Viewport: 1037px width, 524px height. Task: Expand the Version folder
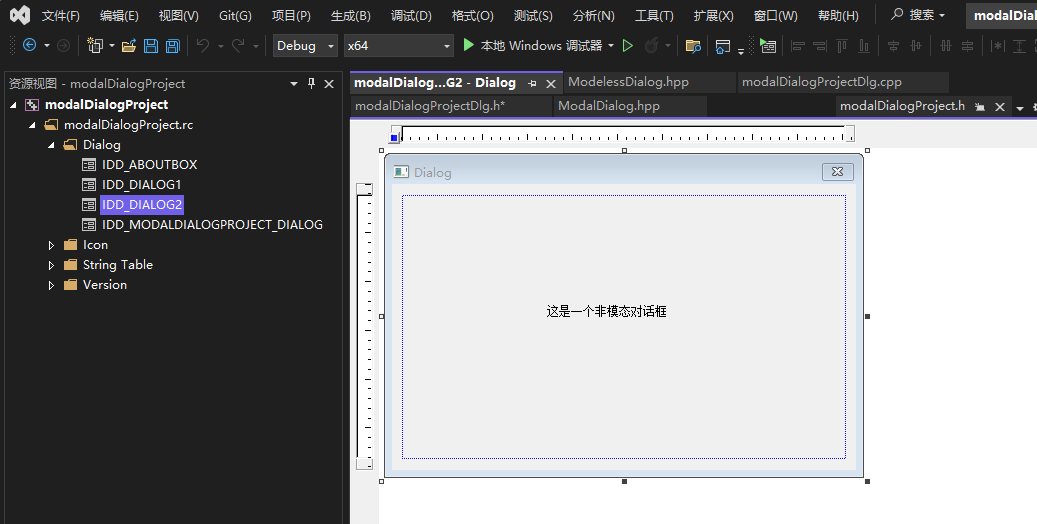[x=51, y=285]
